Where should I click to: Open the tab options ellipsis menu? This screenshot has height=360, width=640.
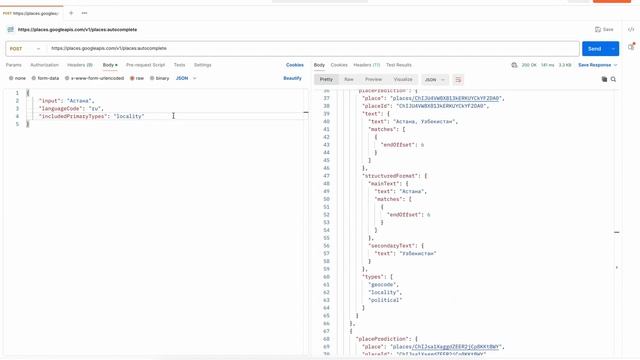tap(84, 13)
